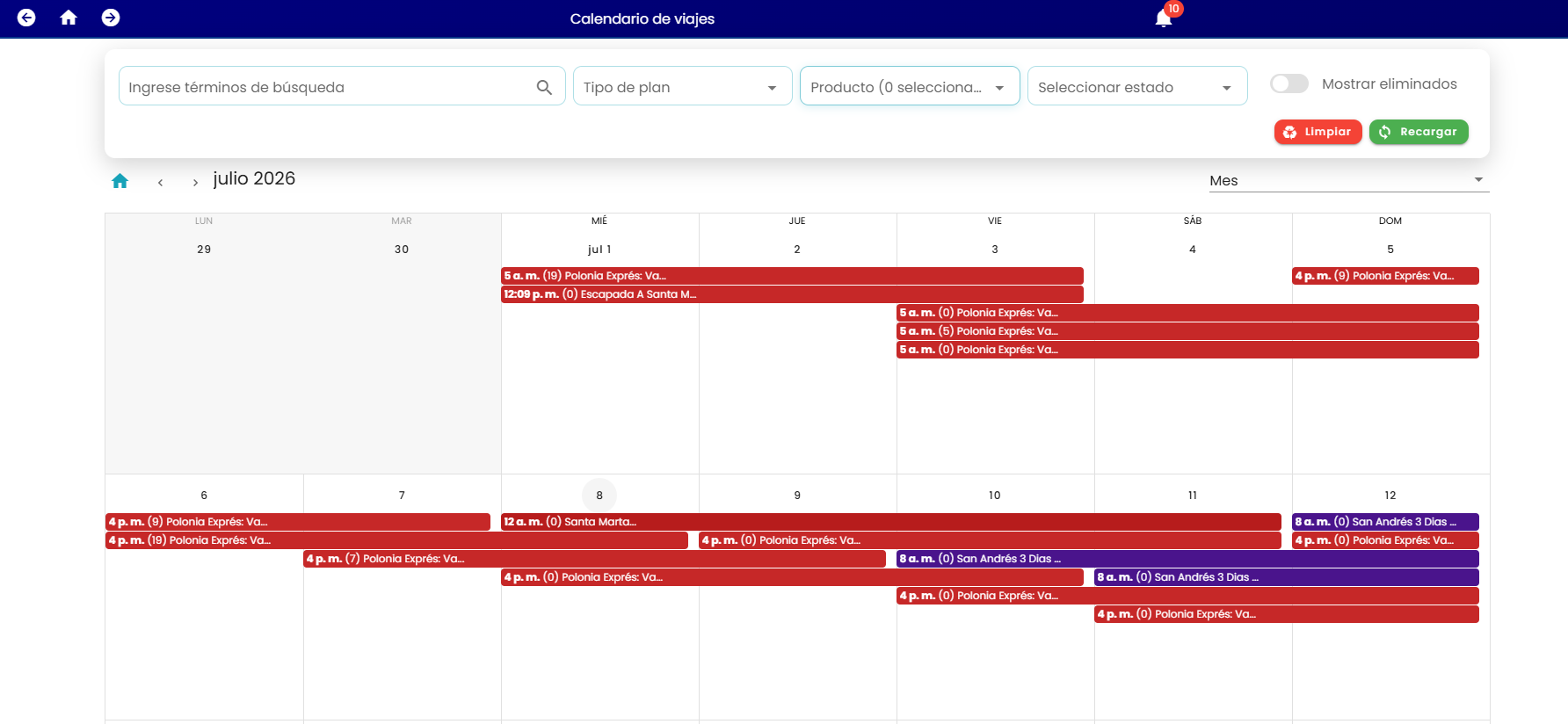Viewport: 1568px width, 724px height.
Task: Toggle Mostrar eliminados switch
Action: (x=1289, y=83)
